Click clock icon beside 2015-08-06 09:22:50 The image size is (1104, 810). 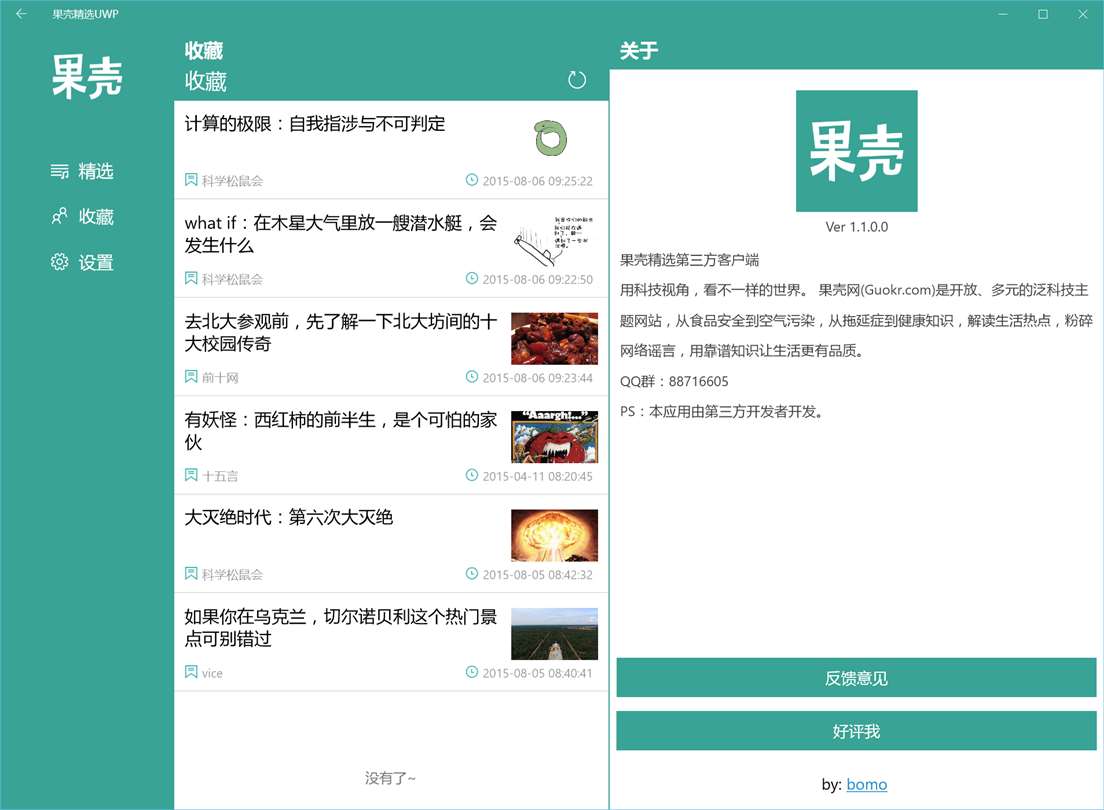click(472, 278)
